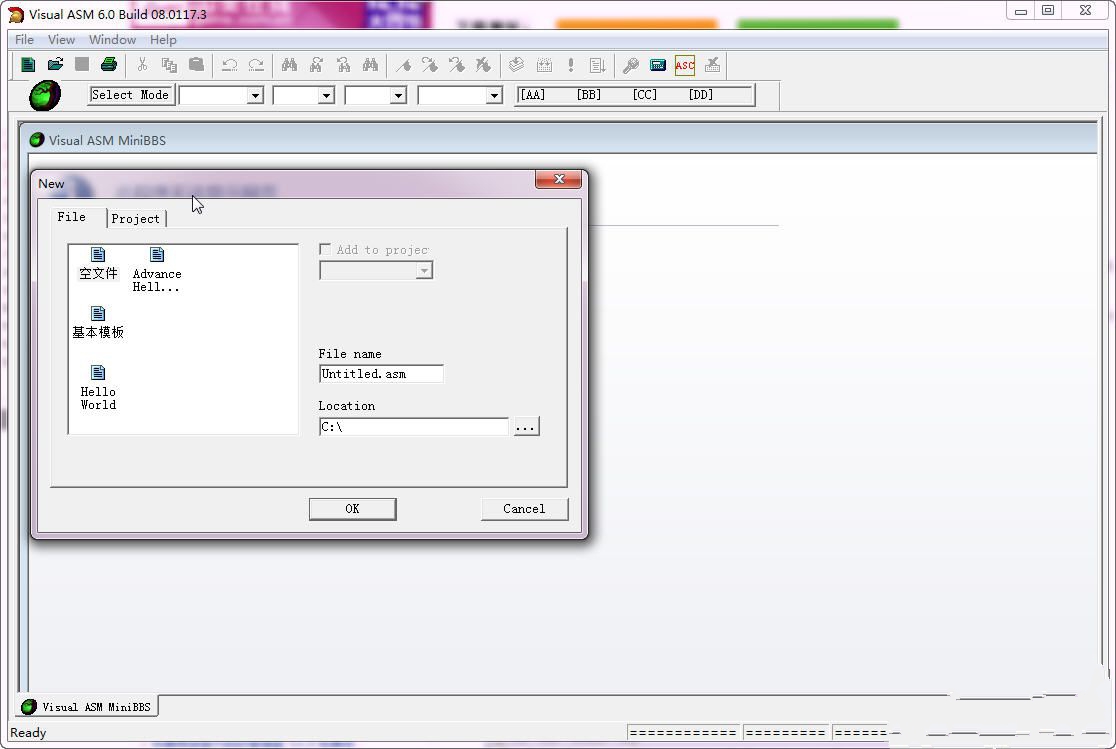
Task: Click the Copy toolbar icon
Action: [169, 65]
